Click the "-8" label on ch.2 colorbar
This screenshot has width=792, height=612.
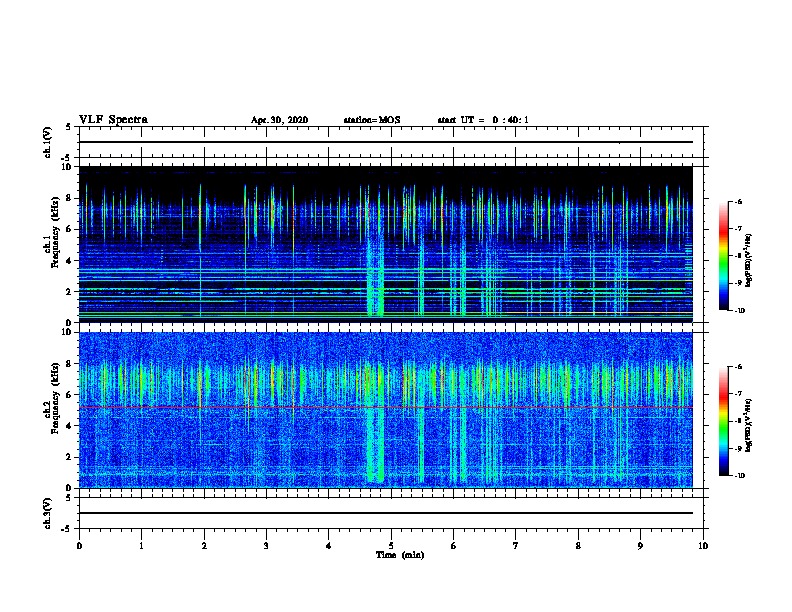(x=738, y=421)
